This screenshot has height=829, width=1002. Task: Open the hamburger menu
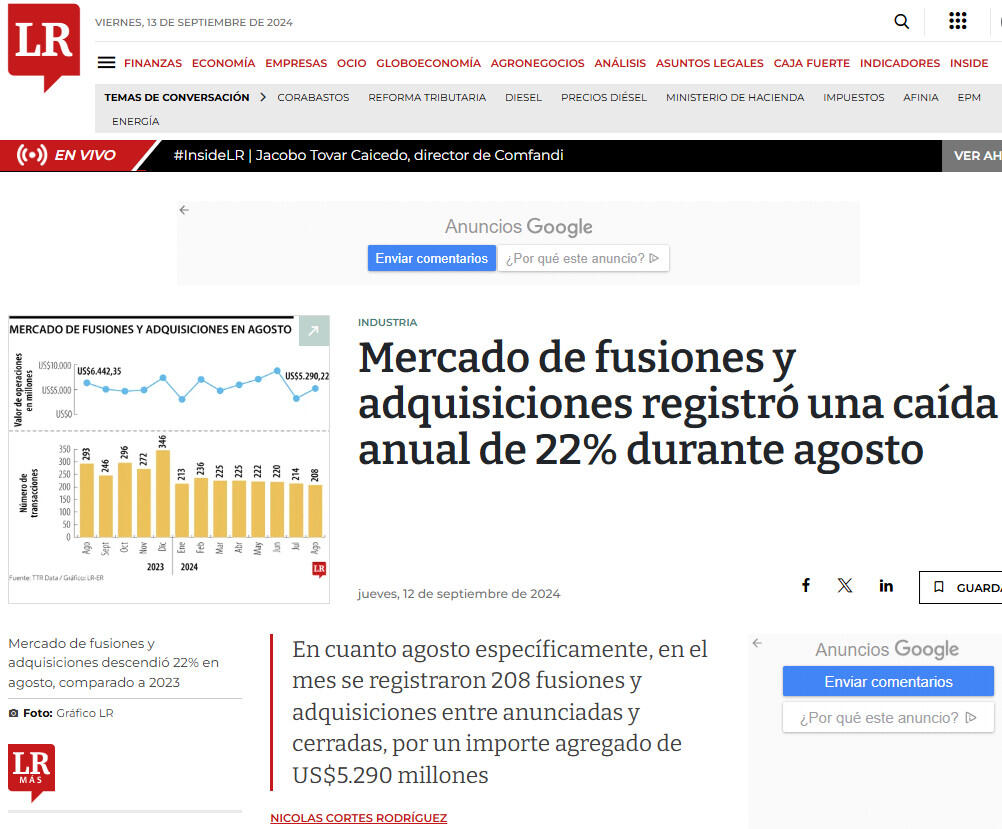(x=106, y=63)
